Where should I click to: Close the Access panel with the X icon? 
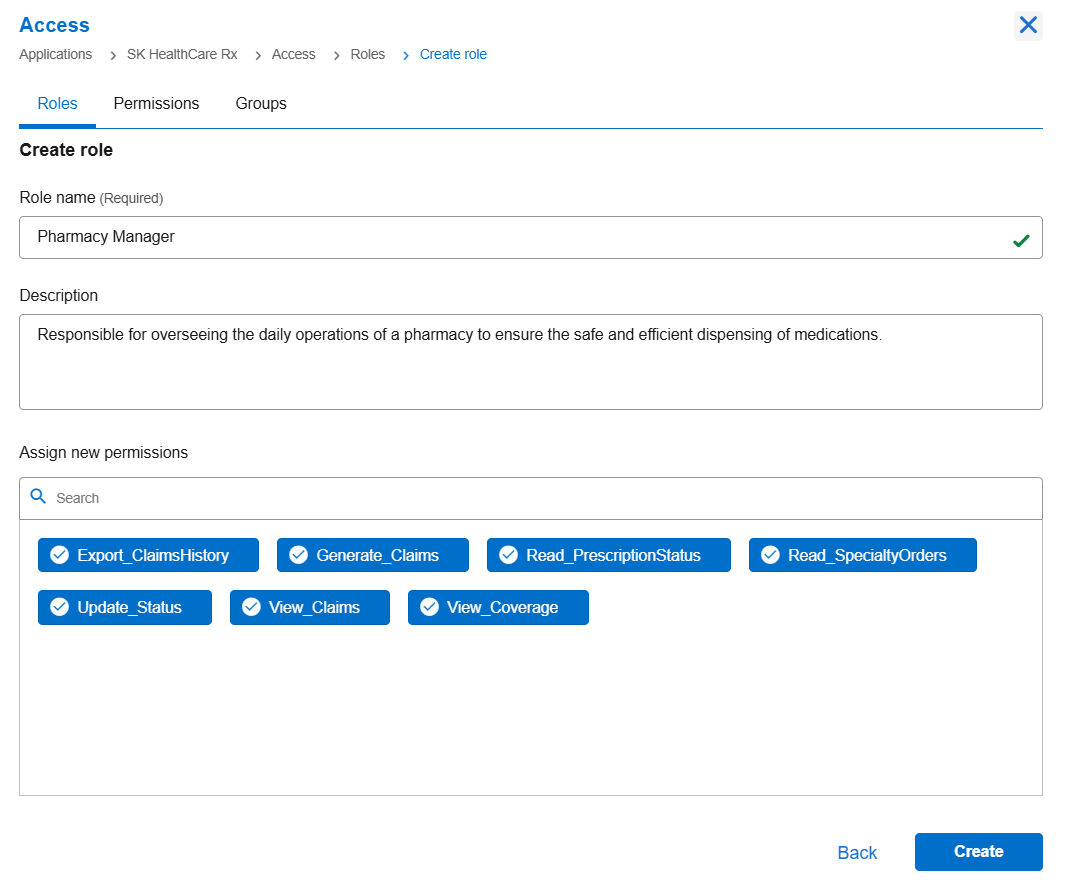click(1028, 25)
